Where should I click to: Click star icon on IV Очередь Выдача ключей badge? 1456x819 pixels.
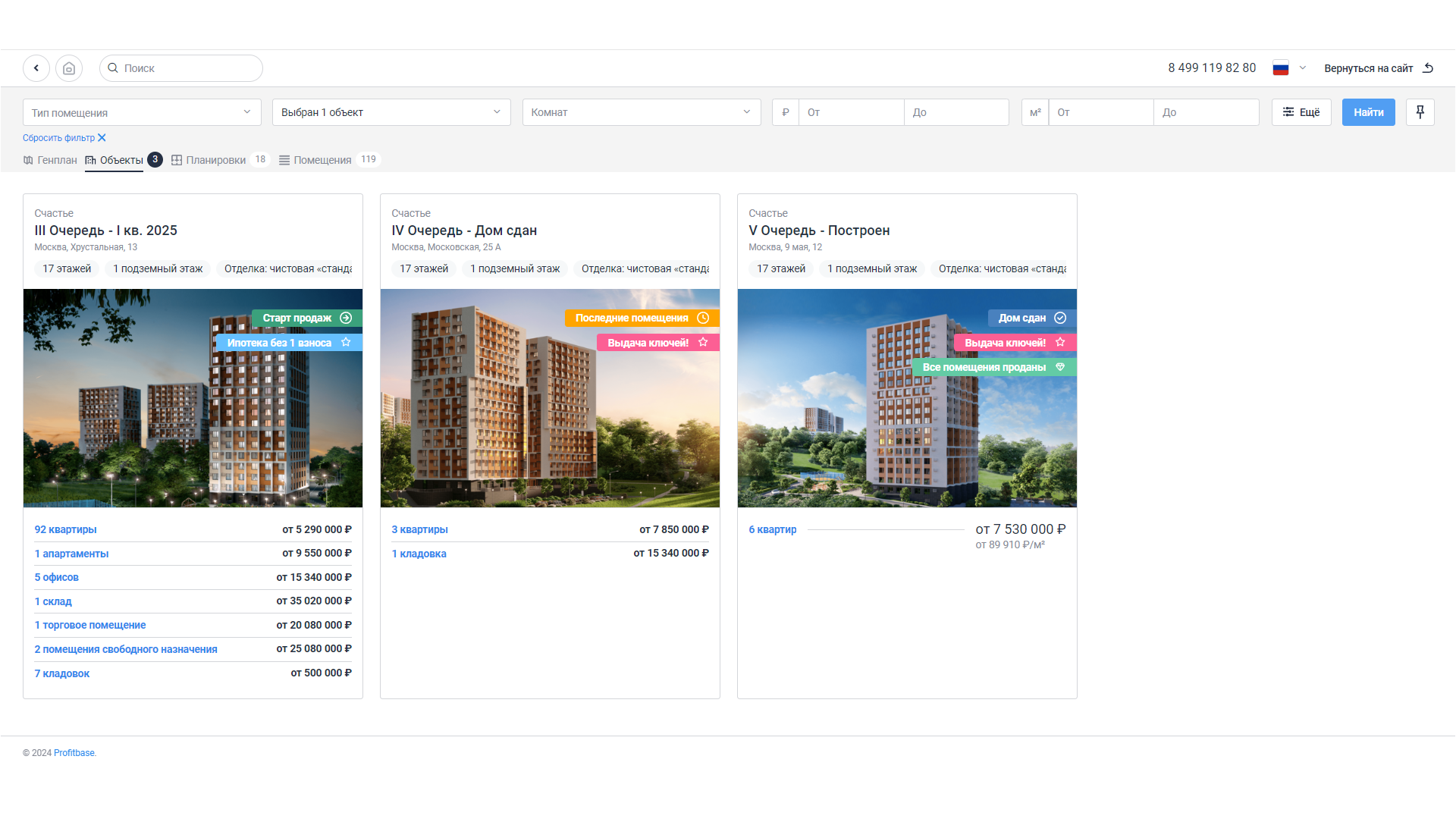[x=703, y=343]
